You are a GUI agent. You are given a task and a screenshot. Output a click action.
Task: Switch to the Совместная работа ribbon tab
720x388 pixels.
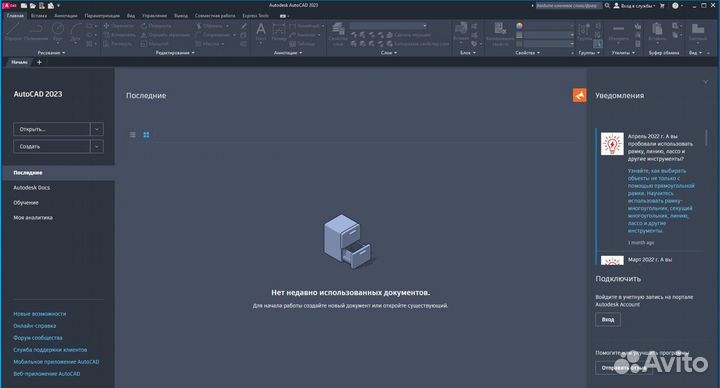click(x=215, y=16)
